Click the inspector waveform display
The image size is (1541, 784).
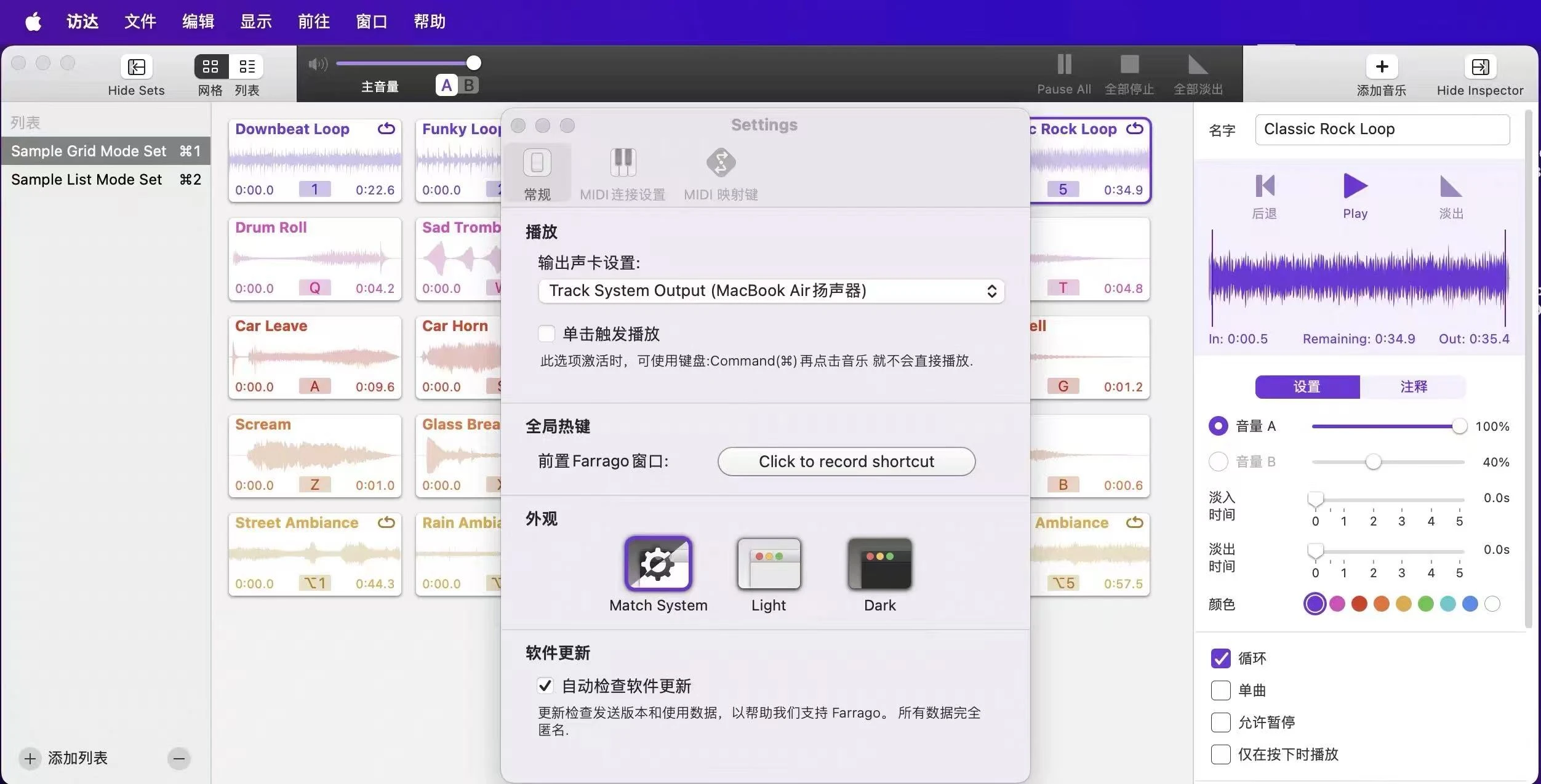tap(1359, 278)
